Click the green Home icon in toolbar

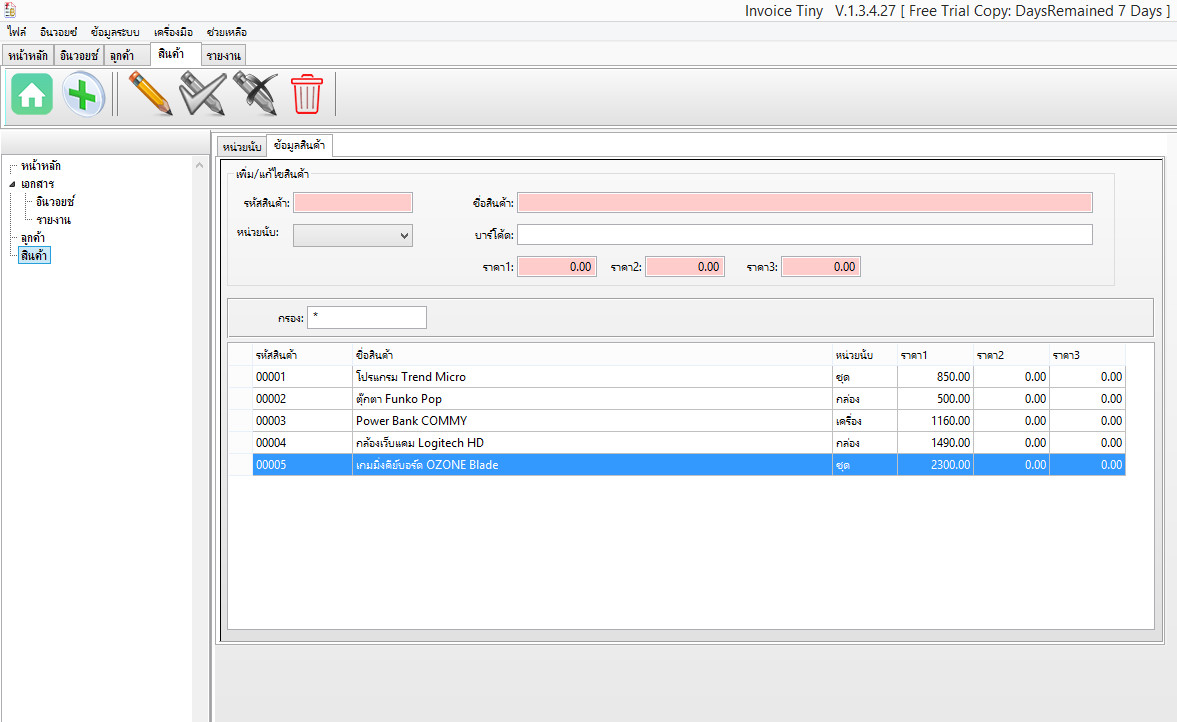coord(32,95)
